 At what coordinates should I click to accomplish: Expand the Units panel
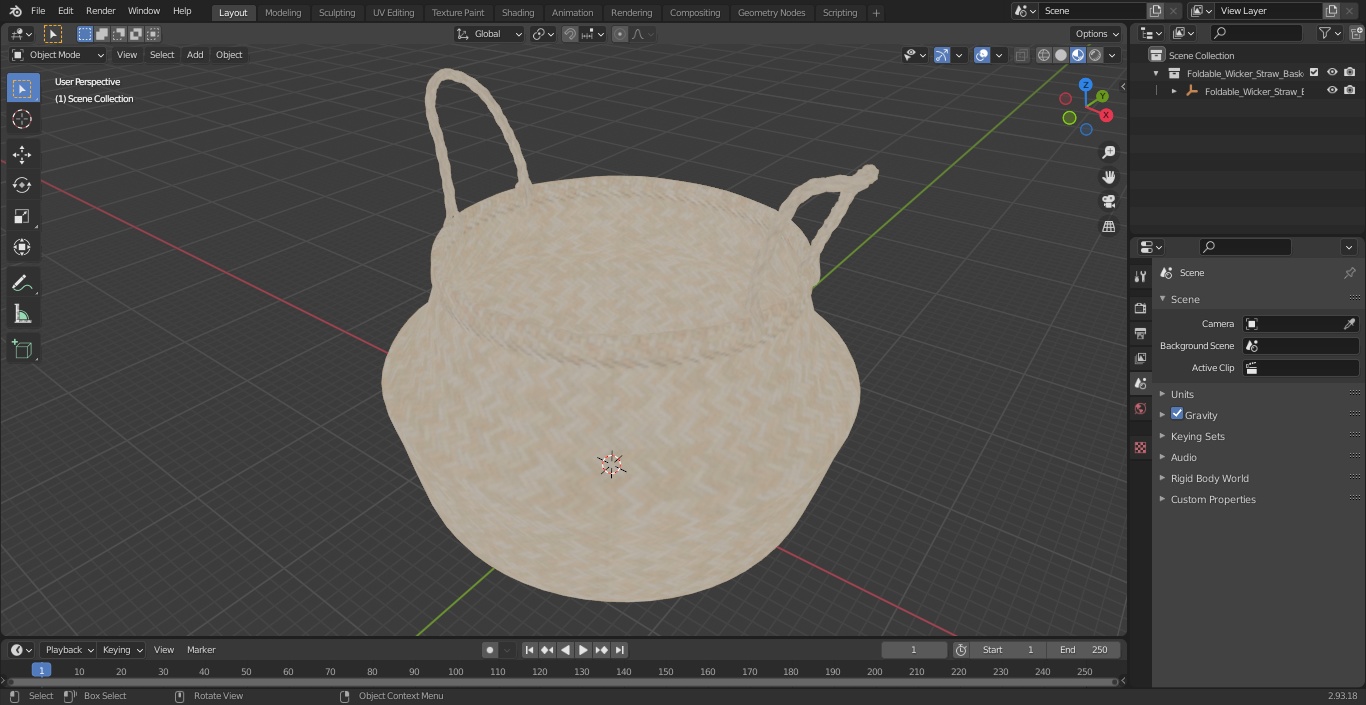[x=1182, y=394]
